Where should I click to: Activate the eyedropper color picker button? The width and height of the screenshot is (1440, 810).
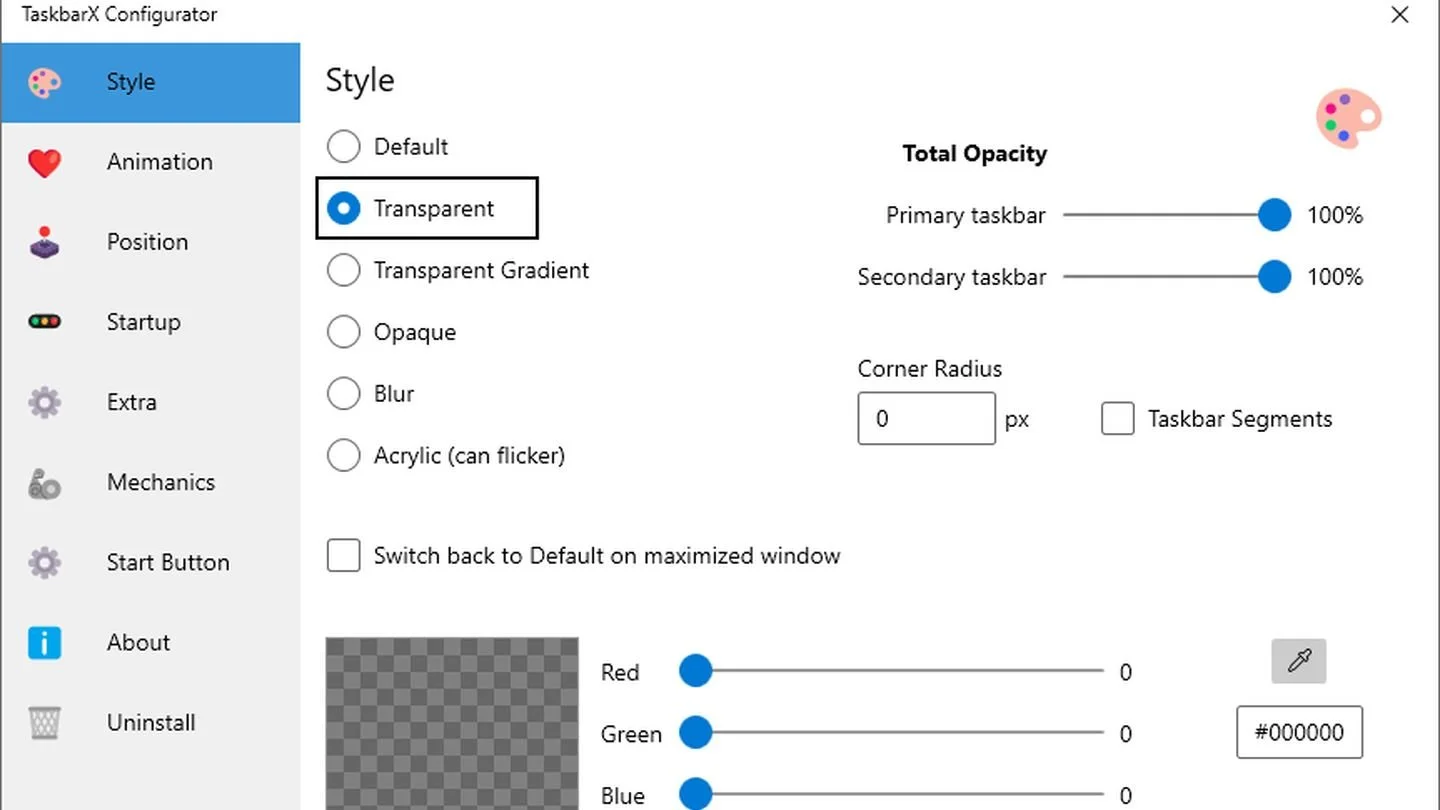pos(1299,661)
